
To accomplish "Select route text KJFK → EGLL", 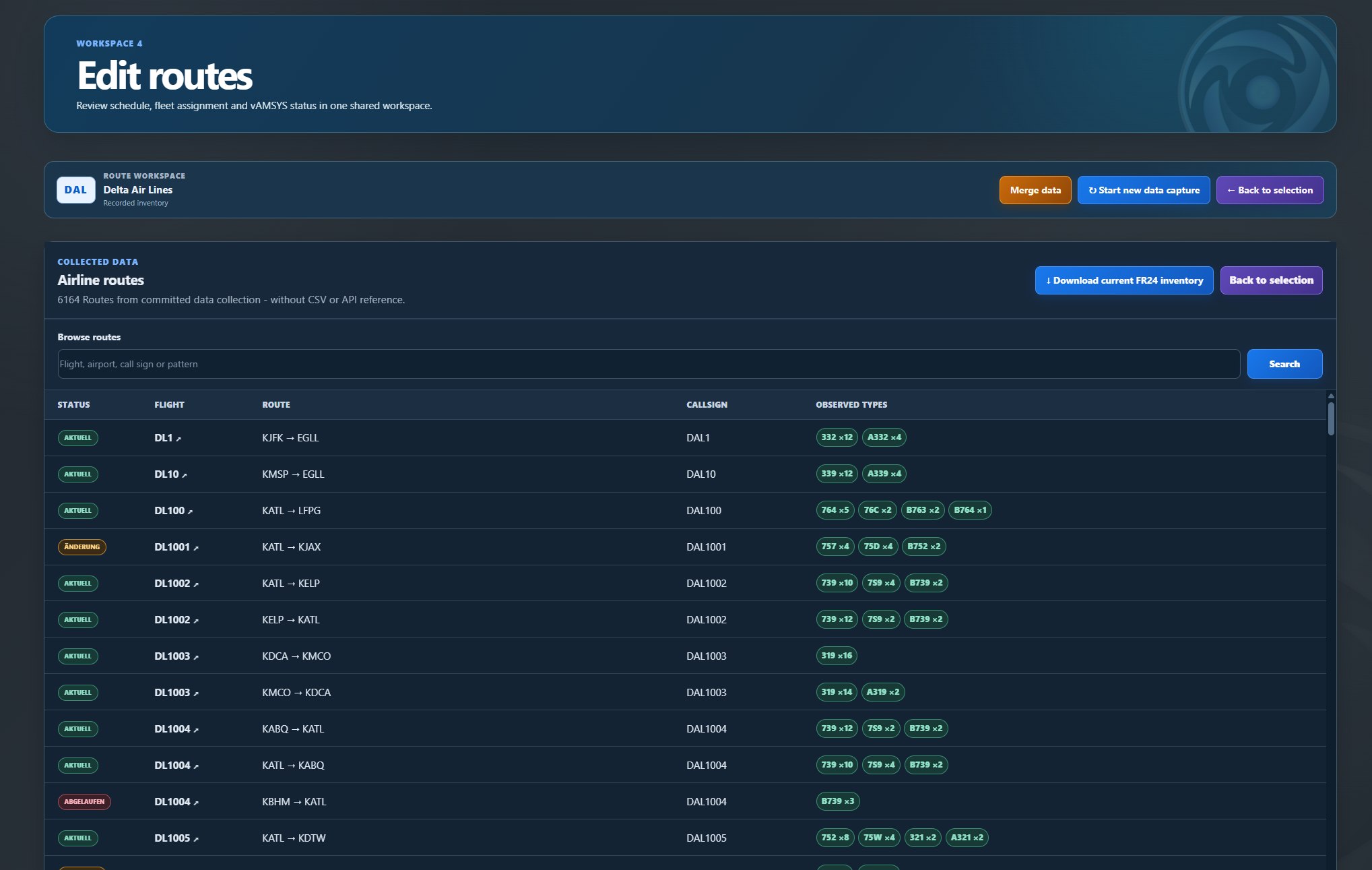I will (x=290, y=438).
